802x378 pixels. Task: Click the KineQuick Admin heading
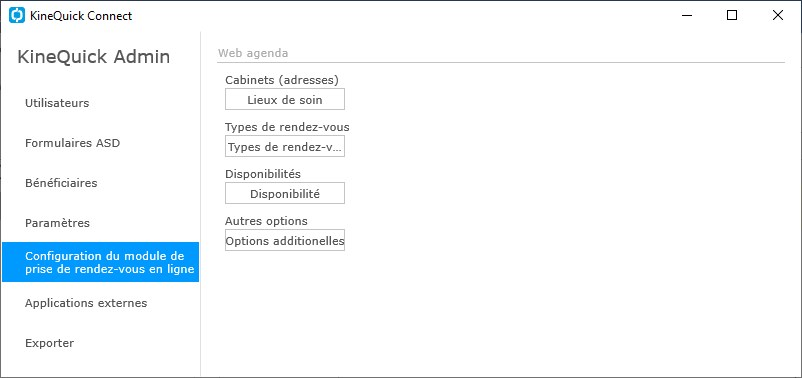[x=94, y=57]
